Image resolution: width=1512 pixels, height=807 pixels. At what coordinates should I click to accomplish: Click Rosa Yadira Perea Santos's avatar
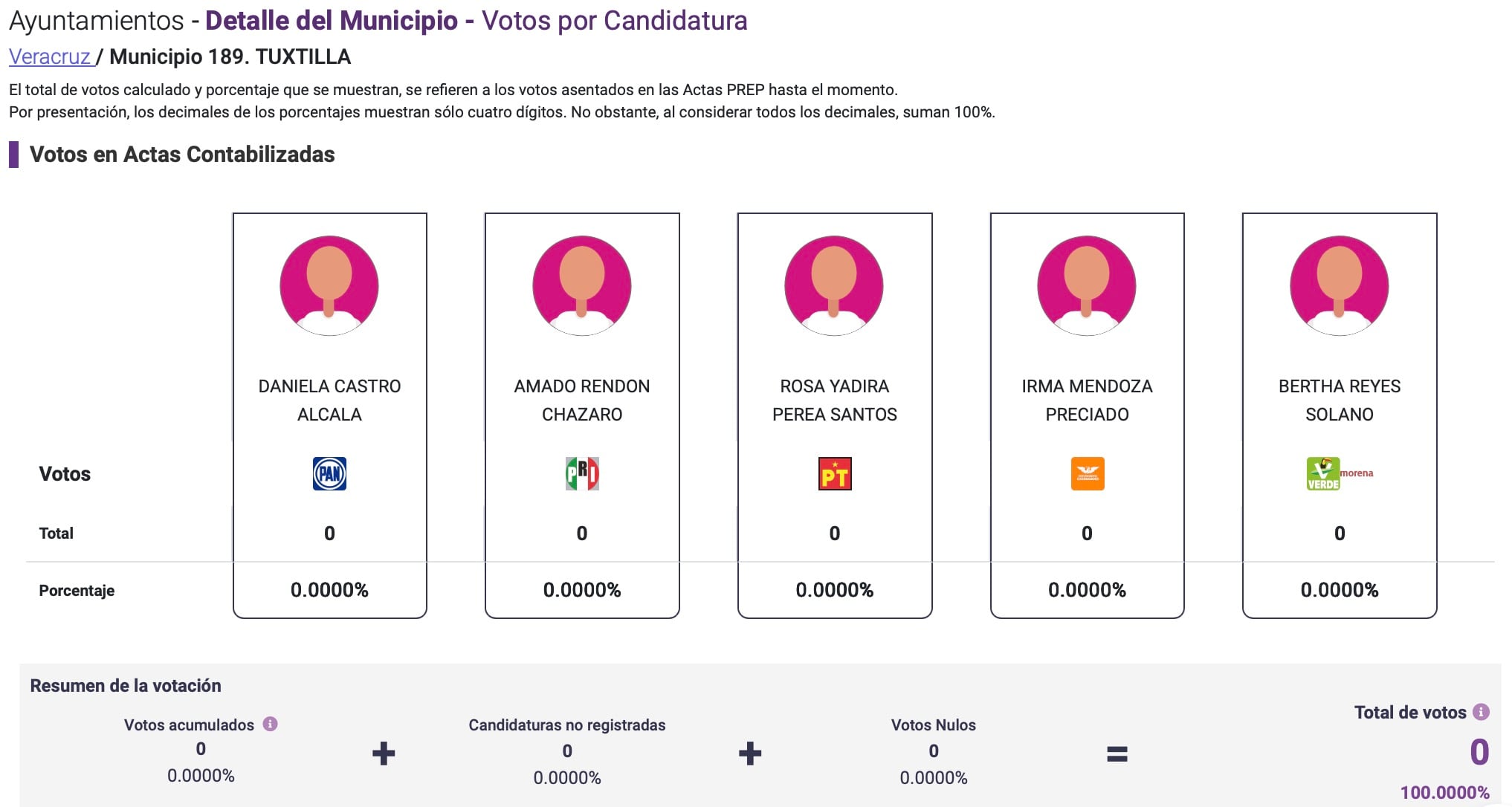(834, 286)
